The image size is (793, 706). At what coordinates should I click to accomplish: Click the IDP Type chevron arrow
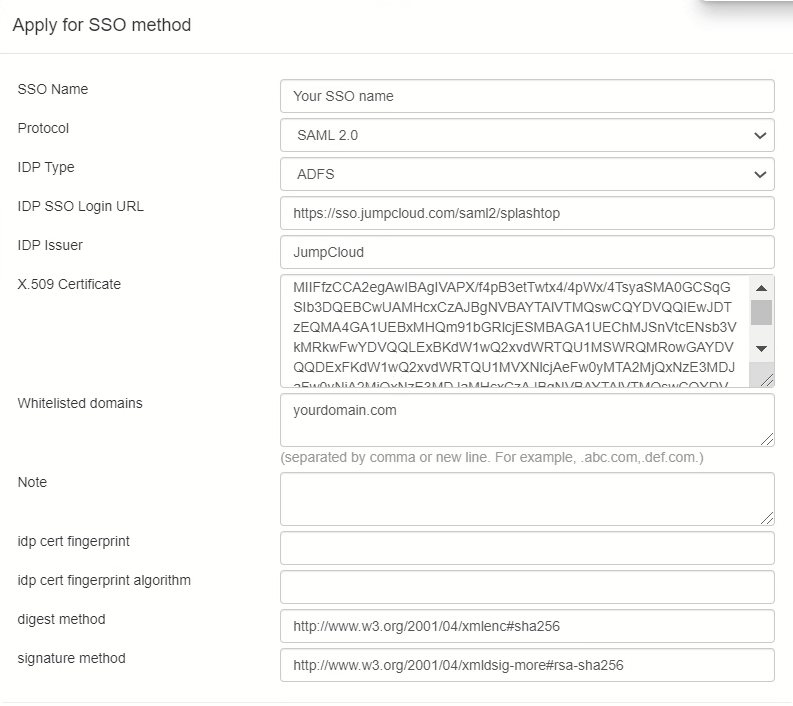(760, 174)
